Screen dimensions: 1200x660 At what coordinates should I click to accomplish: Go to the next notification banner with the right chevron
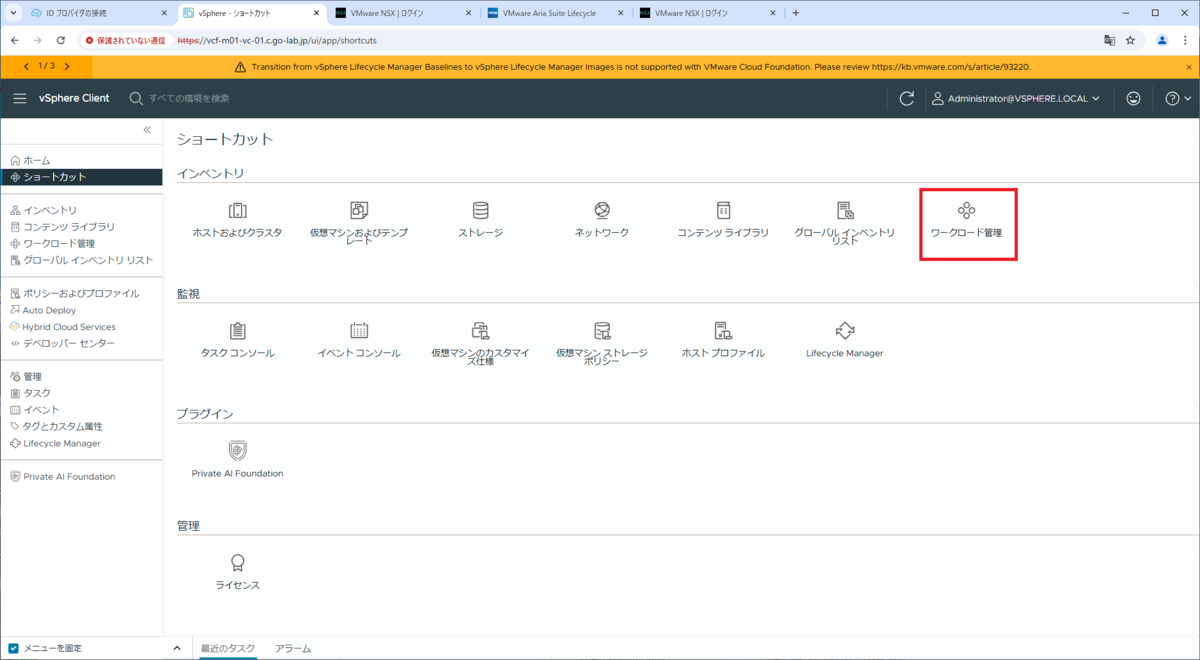tap(67, 66)
